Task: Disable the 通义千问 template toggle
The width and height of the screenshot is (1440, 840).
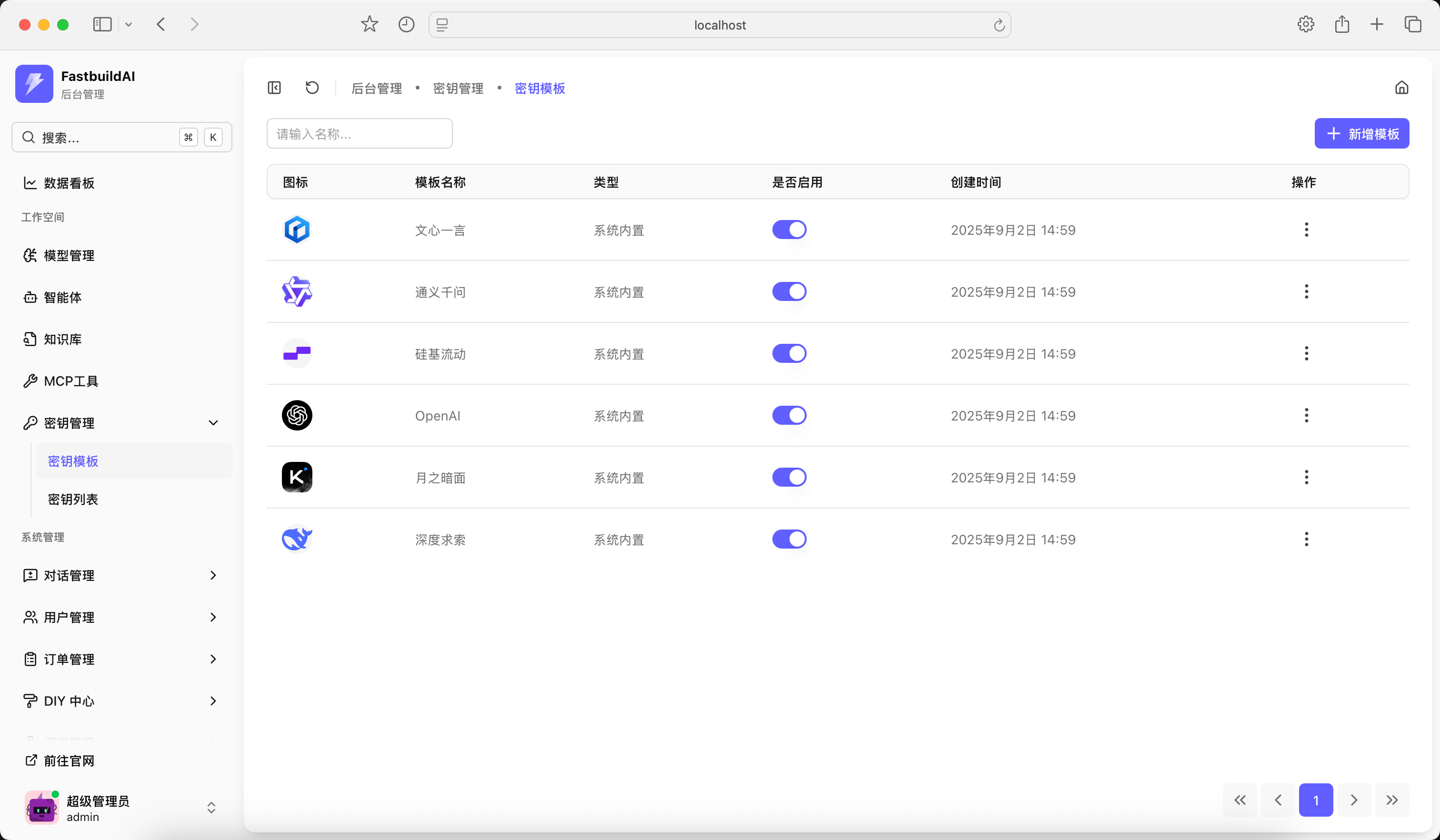Action: (x=789, y=291)
